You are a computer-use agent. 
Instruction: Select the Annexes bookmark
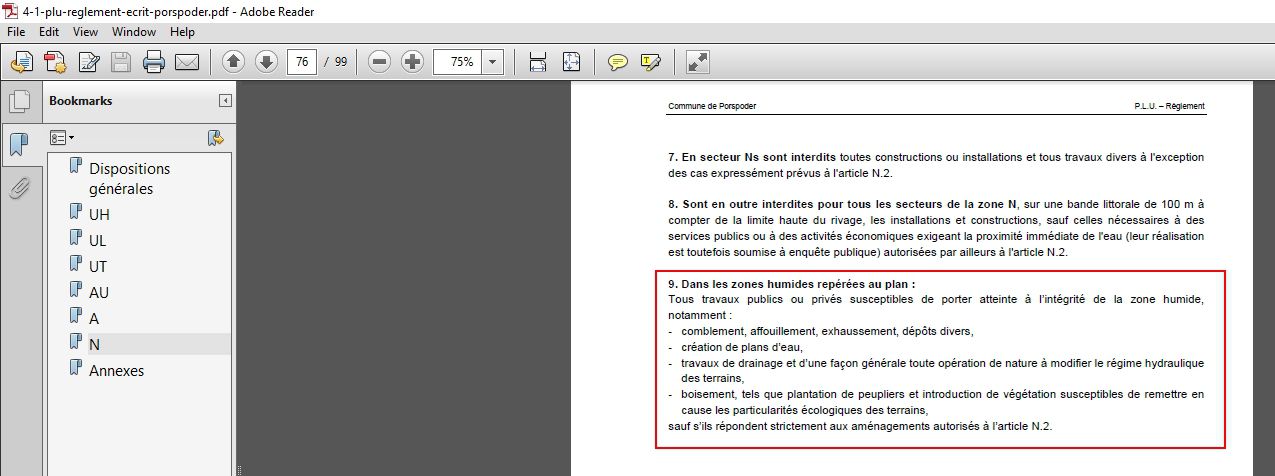point(116,371)
